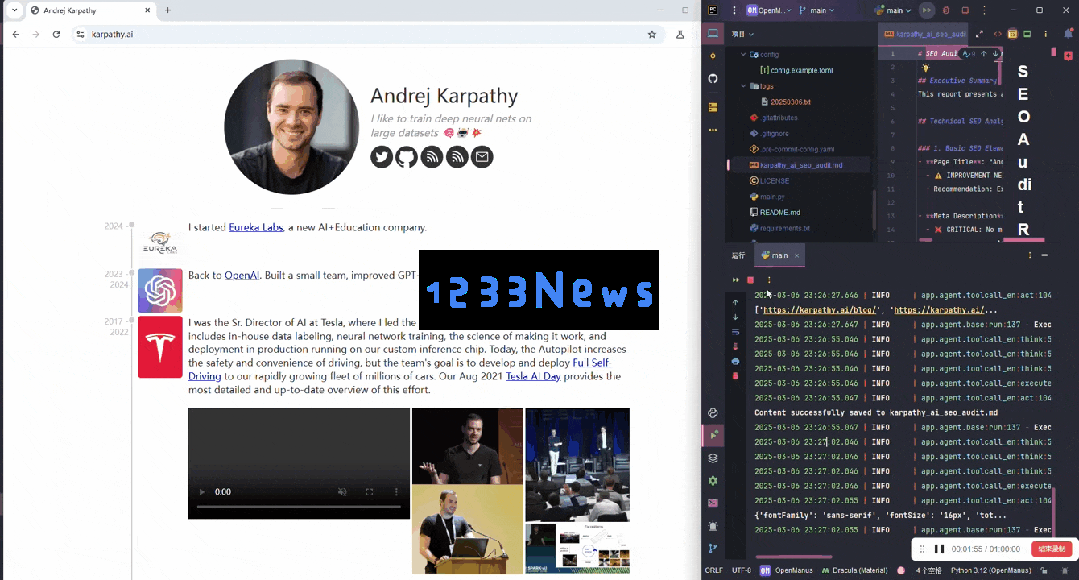1079x580 pixels.
Task: Select the karpathy_ai_seo_audit editor tab
Action: click(x=925, y=34)
